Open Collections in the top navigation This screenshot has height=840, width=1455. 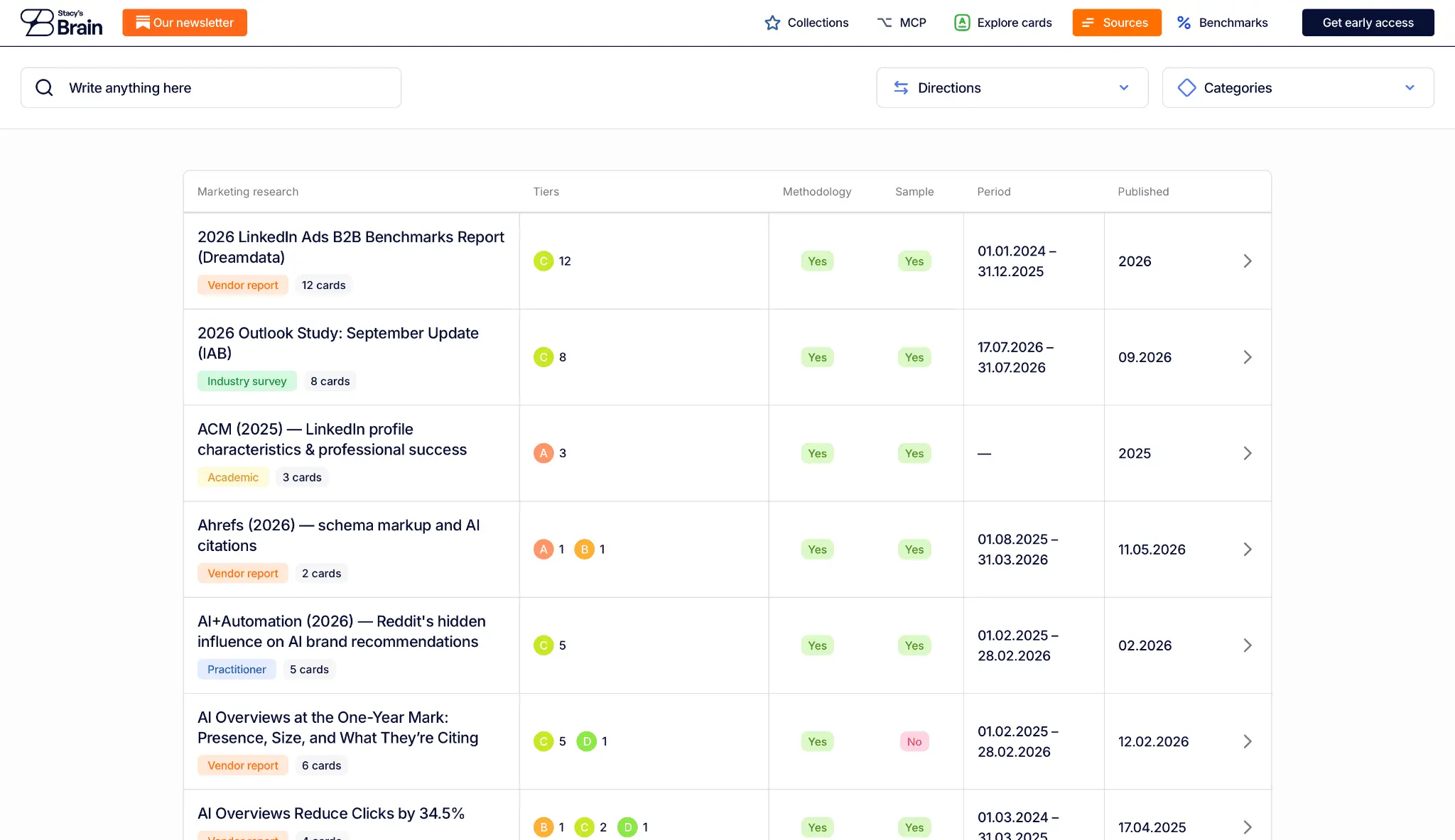806,23
